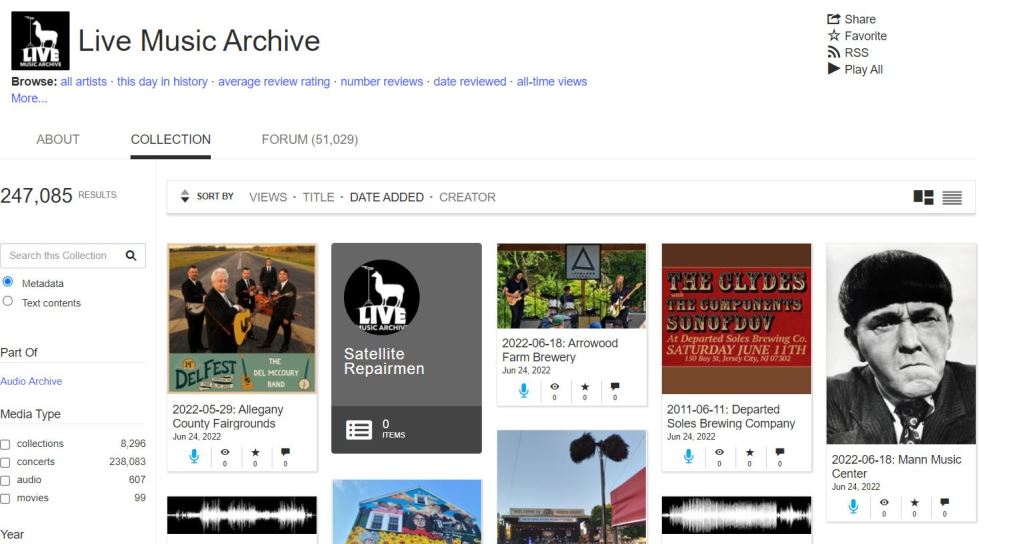The height and width of the screenshot is (544, 1024).
Task: Check the concerts media type box
Action: pos(6,463)
